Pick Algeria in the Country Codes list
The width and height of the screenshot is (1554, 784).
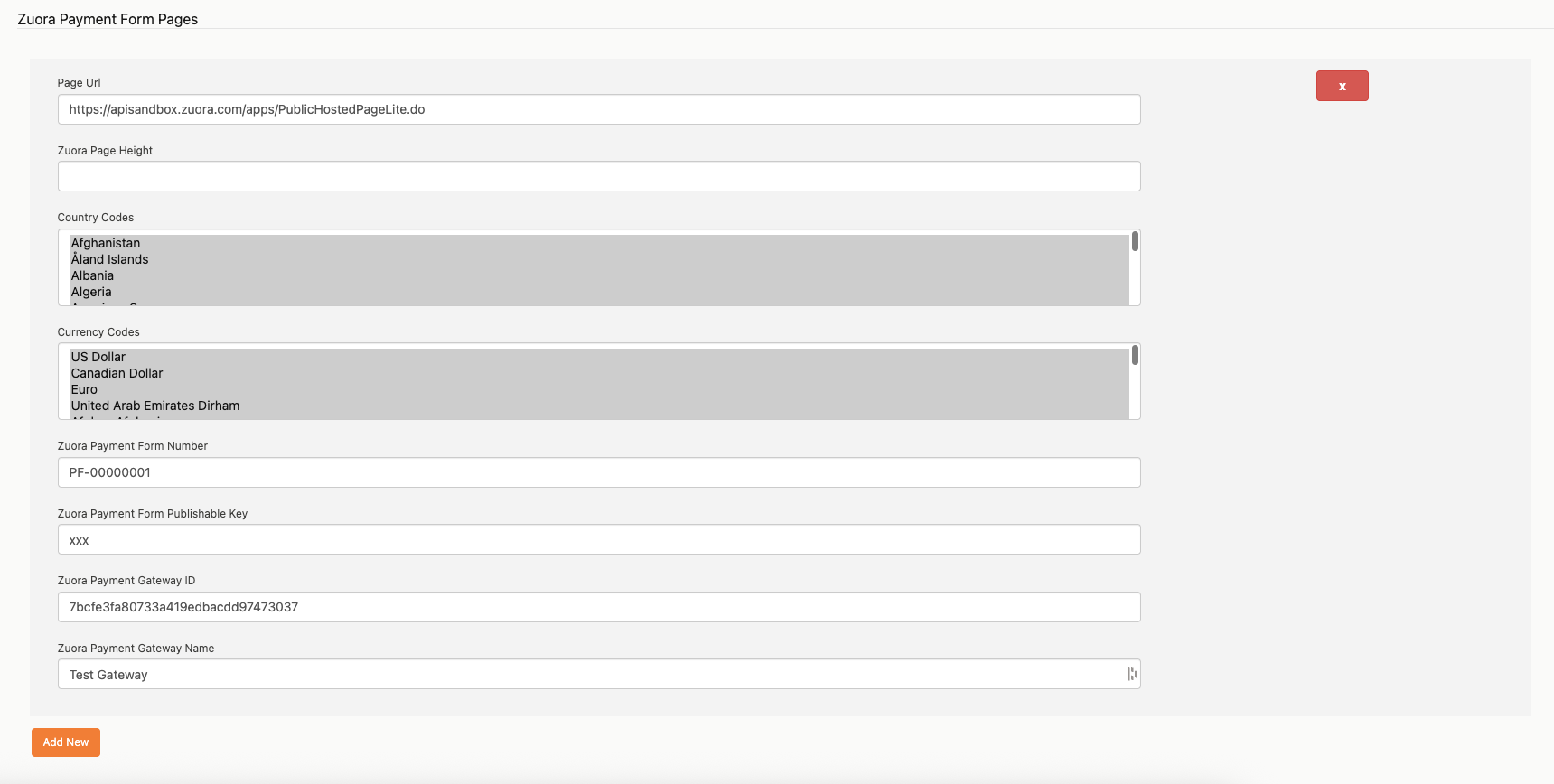91,292
